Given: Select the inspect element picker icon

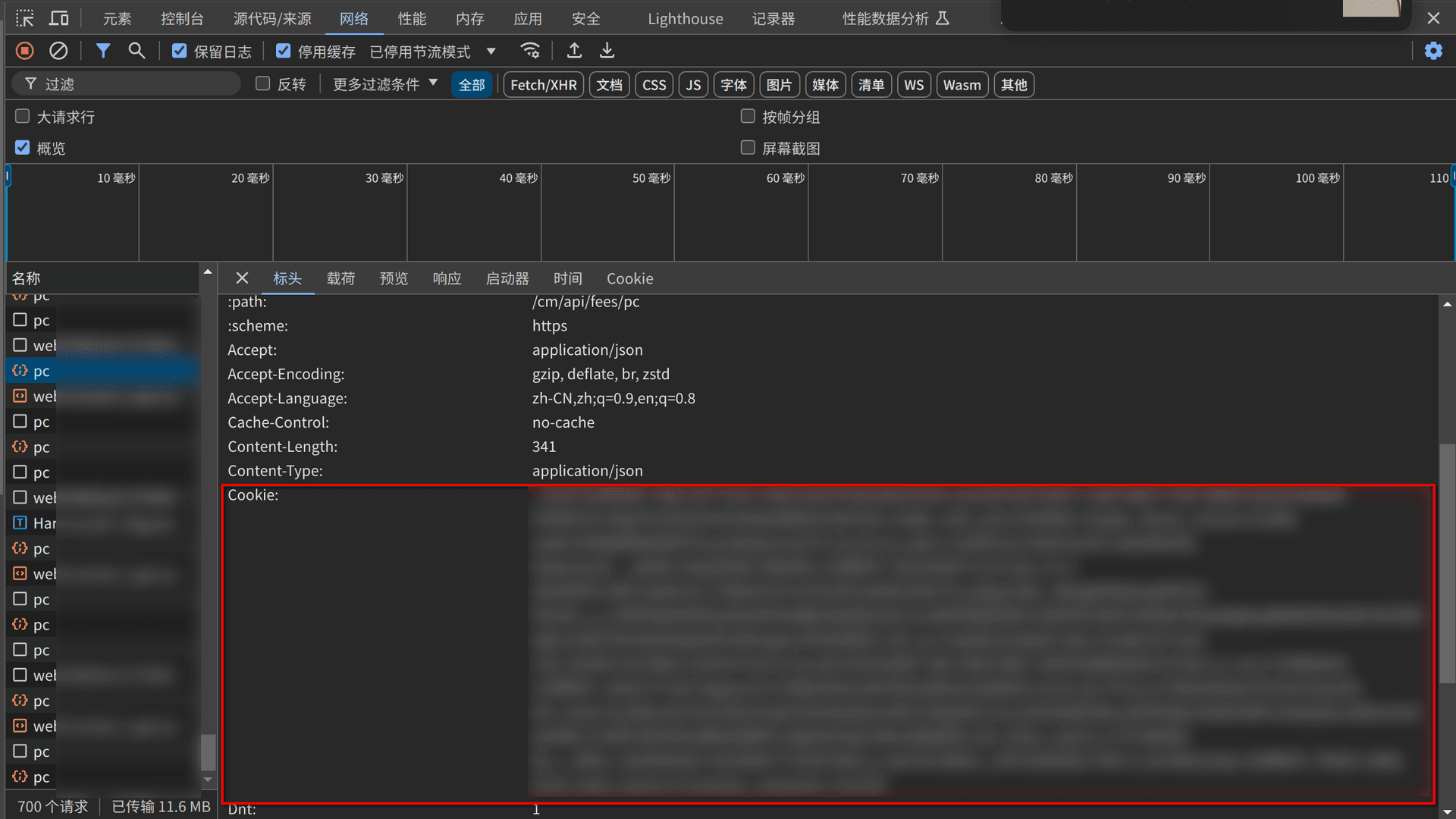Looking at the screenshot, I should pos(25,18).
